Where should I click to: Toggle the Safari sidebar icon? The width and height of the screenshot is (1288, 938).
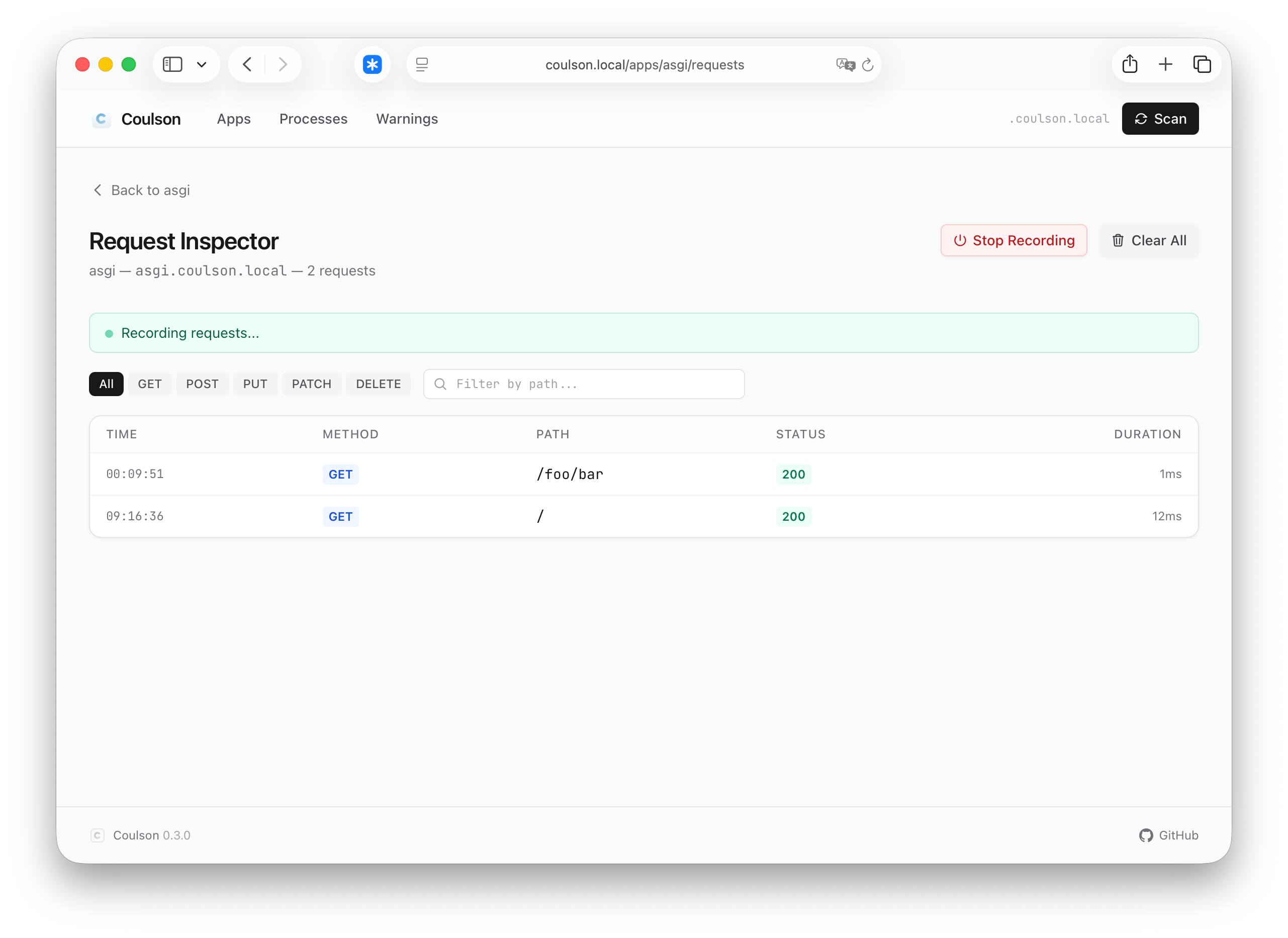172,65
